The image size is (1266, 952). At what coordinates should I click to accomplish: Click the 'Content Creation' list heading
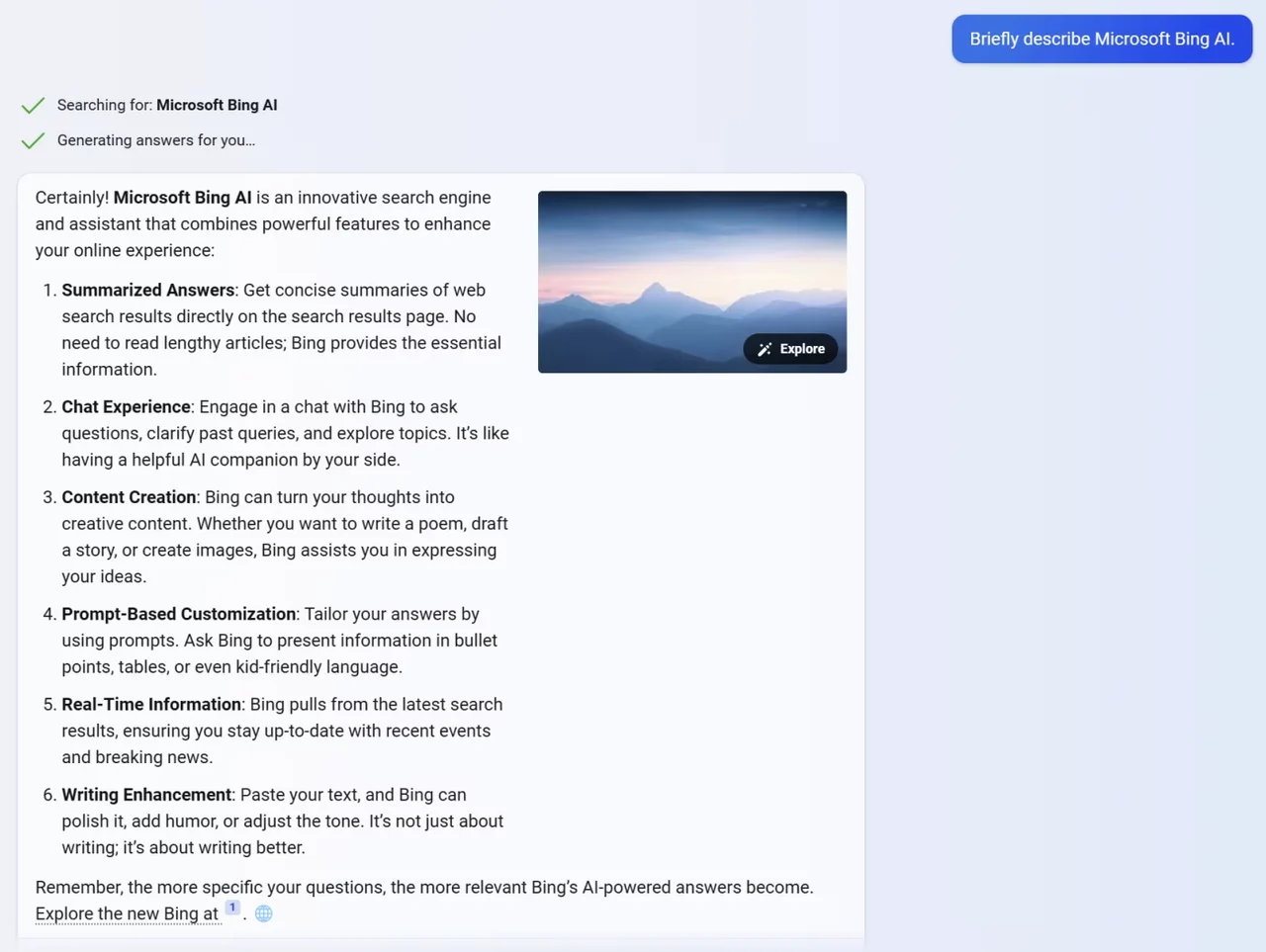point(129,497)
